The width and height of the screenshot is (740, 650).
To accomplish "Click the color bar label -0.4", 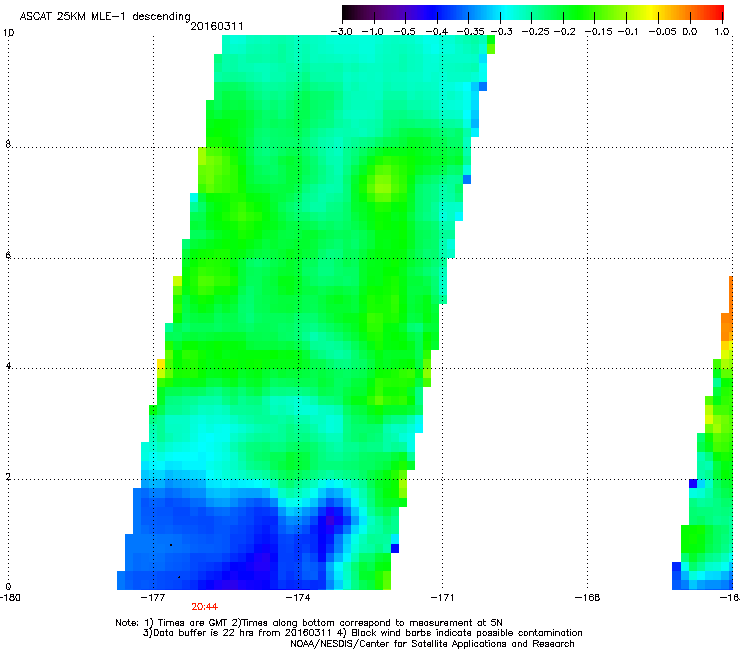I will pos(437,32).
